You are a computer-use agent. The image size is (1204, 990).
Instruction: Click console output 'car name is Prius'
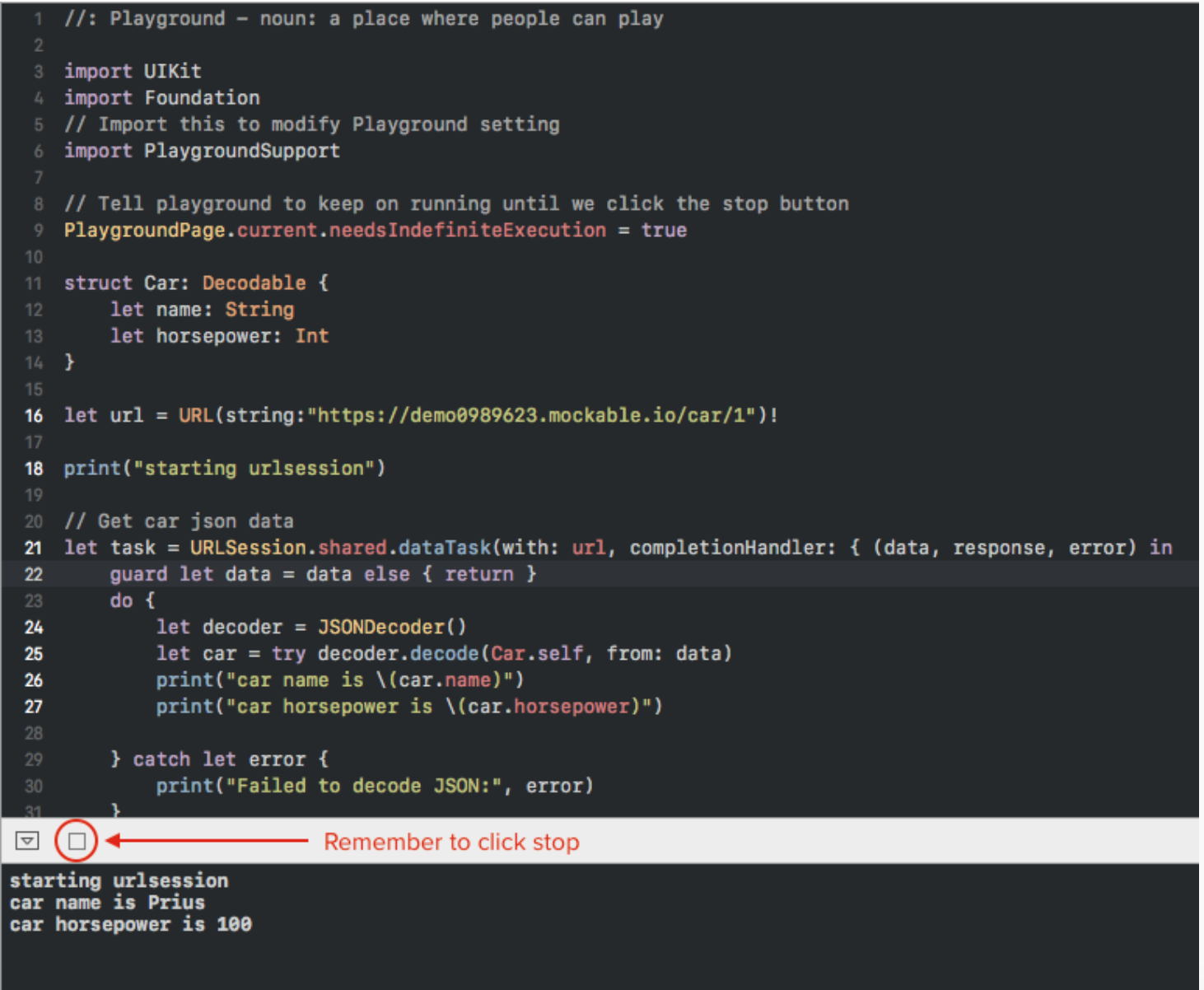pyautogui.click(x=107, y=903)
